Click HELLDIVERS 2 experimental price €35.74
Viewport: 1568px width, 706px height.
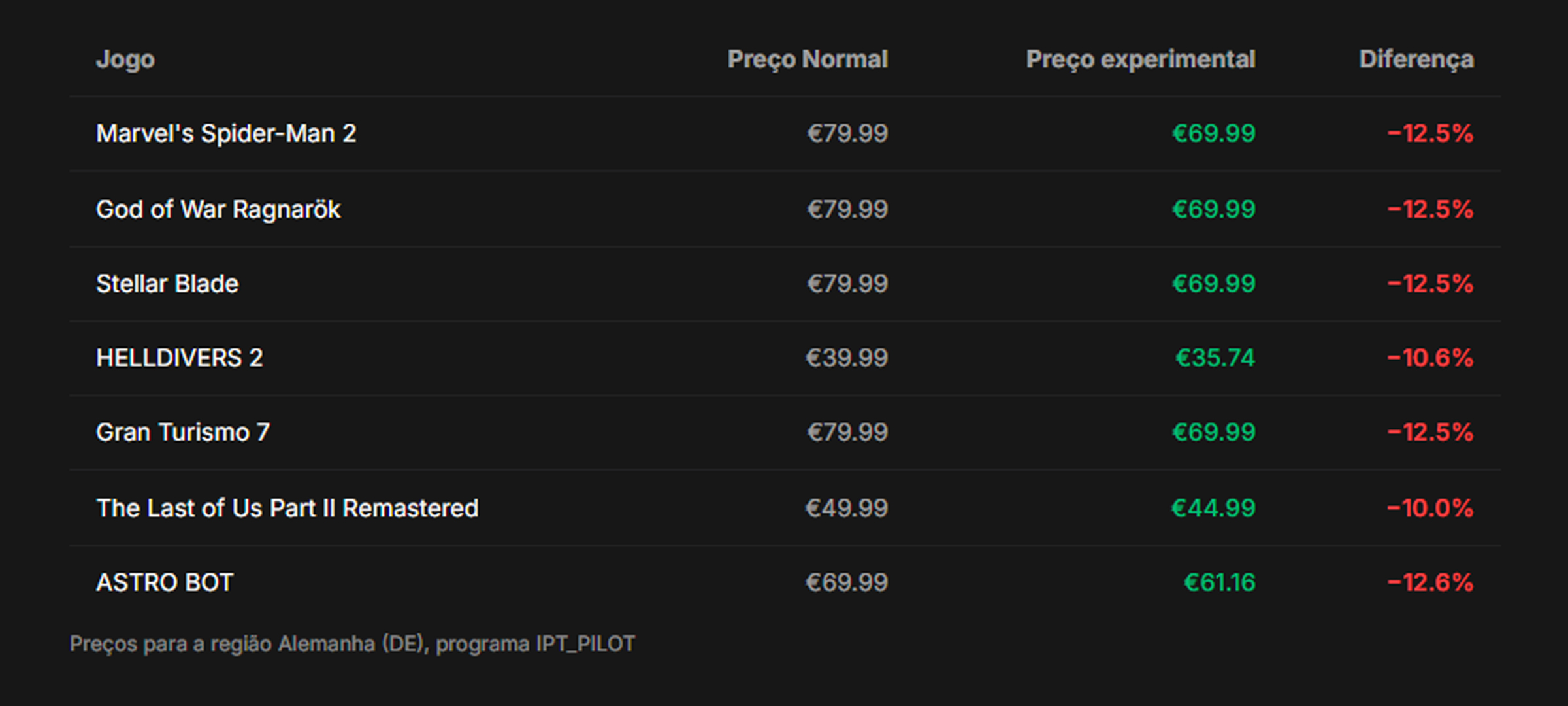[x=1215, y=358]
